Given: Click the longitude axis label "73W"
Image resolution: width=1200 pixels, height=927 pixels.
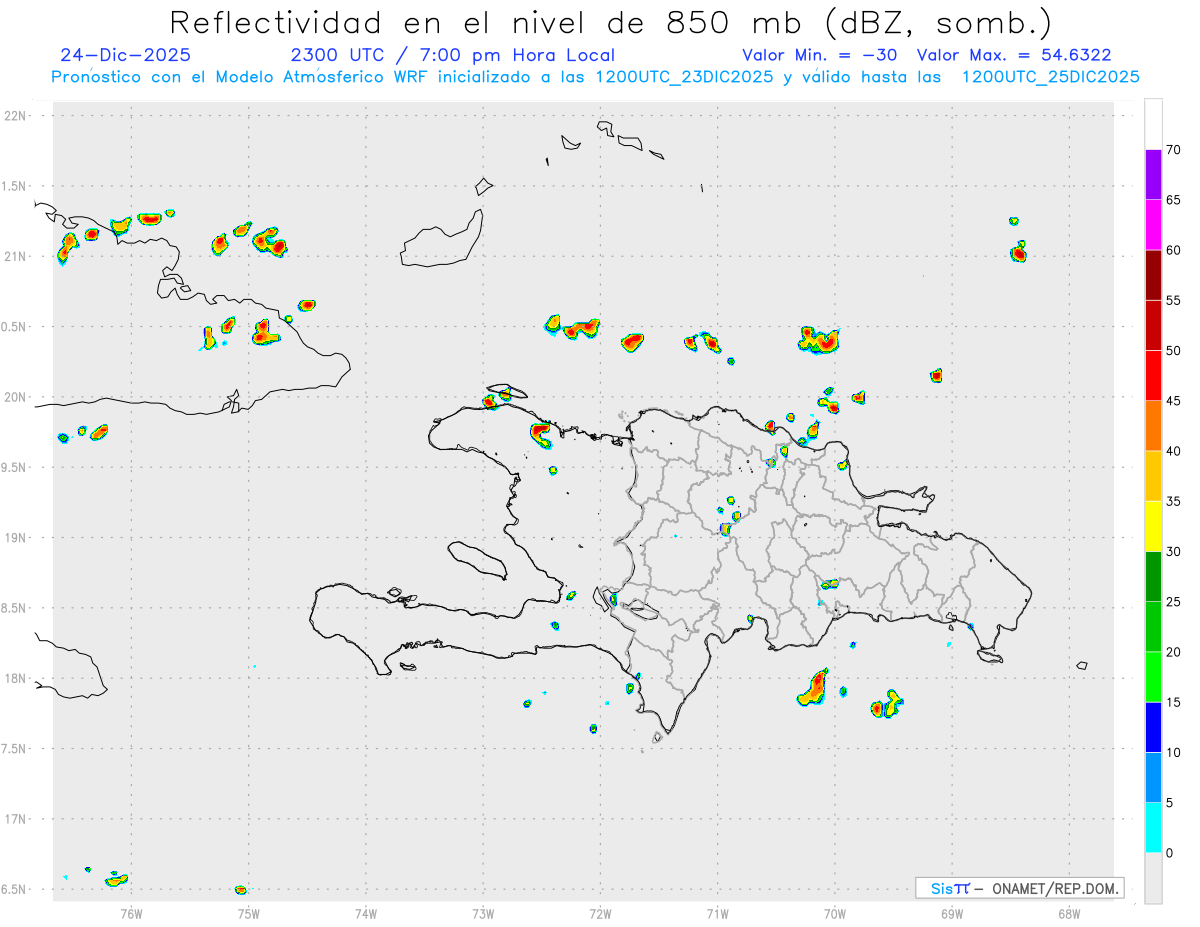Looking at the screenshot, I should (483, 913).
